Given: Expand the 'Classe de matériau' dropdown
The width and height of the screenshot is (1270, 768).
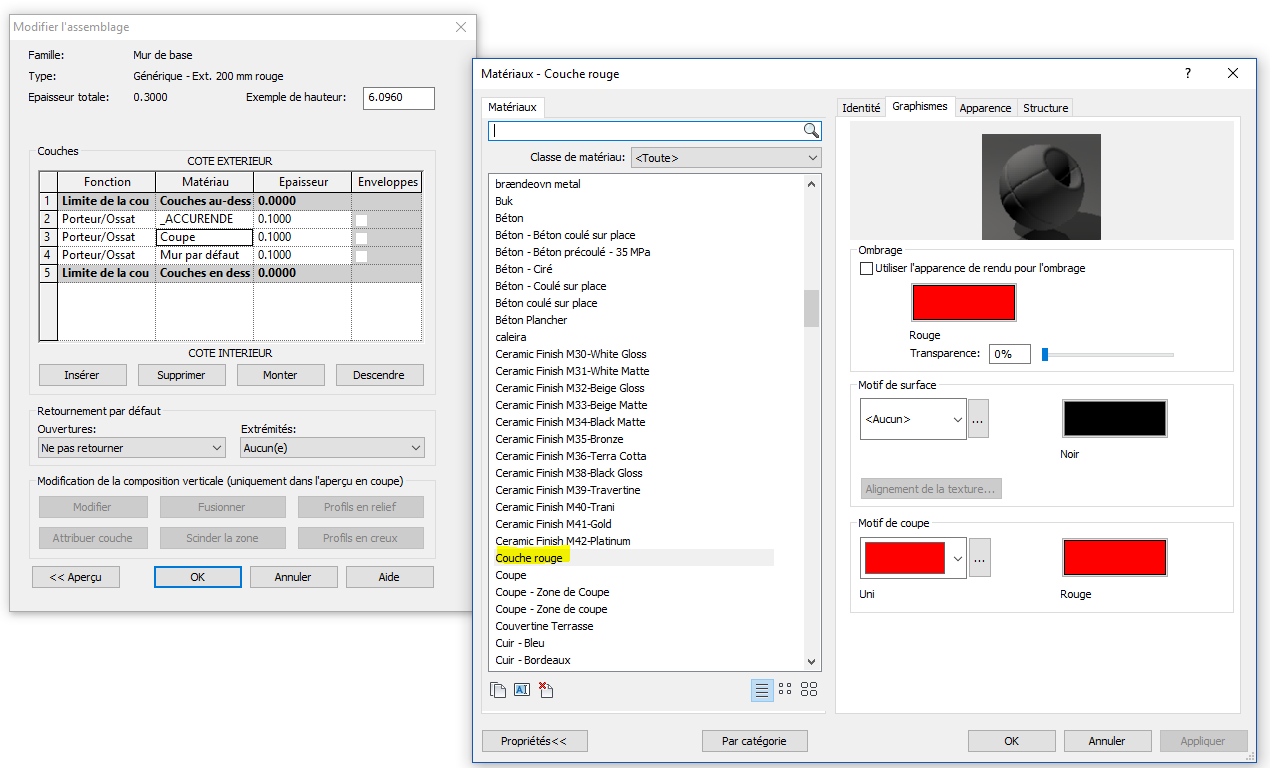Looking at the screenshot, I should tap(726, 158).
